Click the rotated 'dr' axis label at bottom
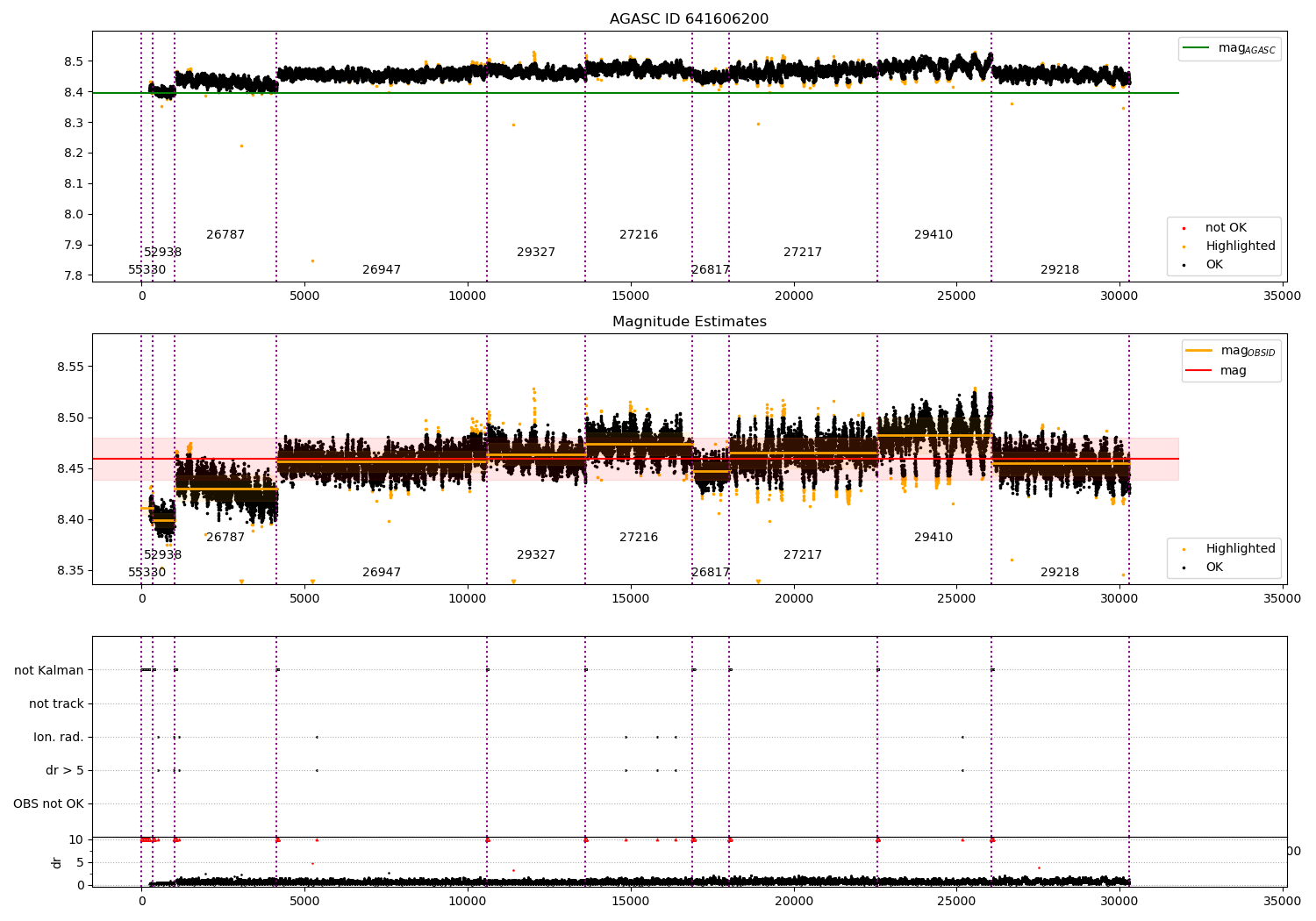 pyautogui.click(x=57, y=862)
